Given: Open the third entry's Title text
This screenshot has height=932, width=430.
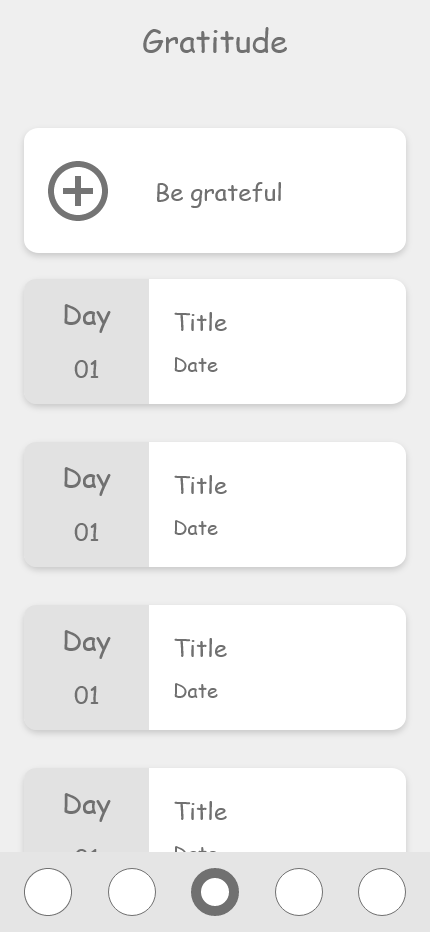Looking at the screenshot, I should [200, 648].
